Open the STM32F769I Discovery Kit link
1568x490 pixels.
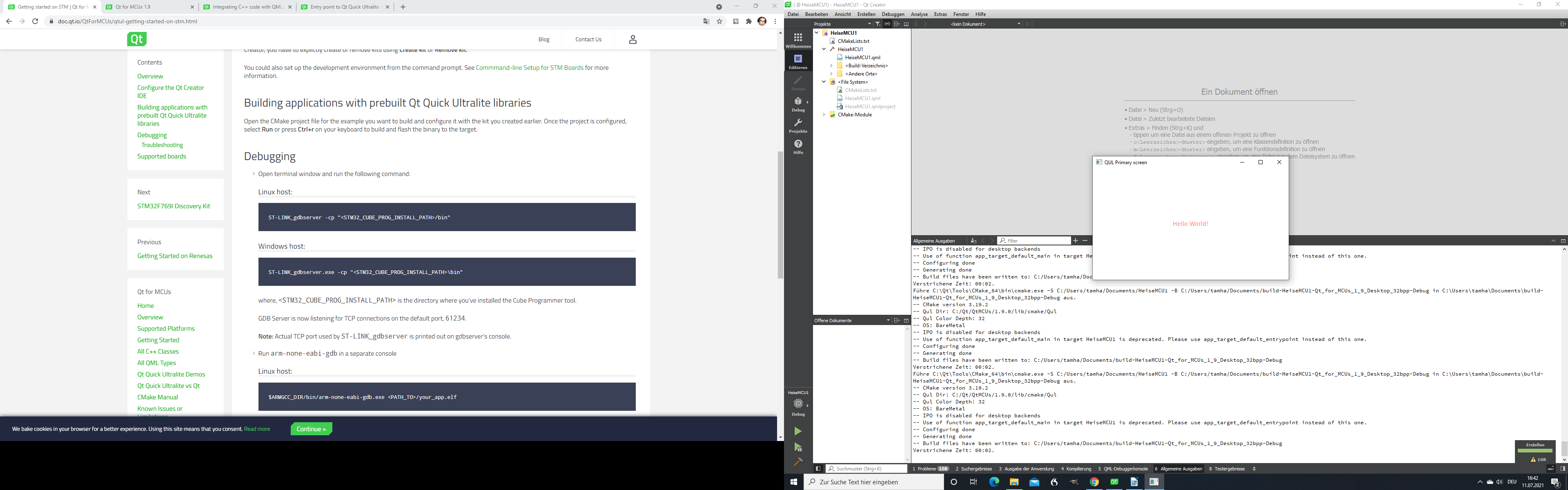tap(174, 206)
